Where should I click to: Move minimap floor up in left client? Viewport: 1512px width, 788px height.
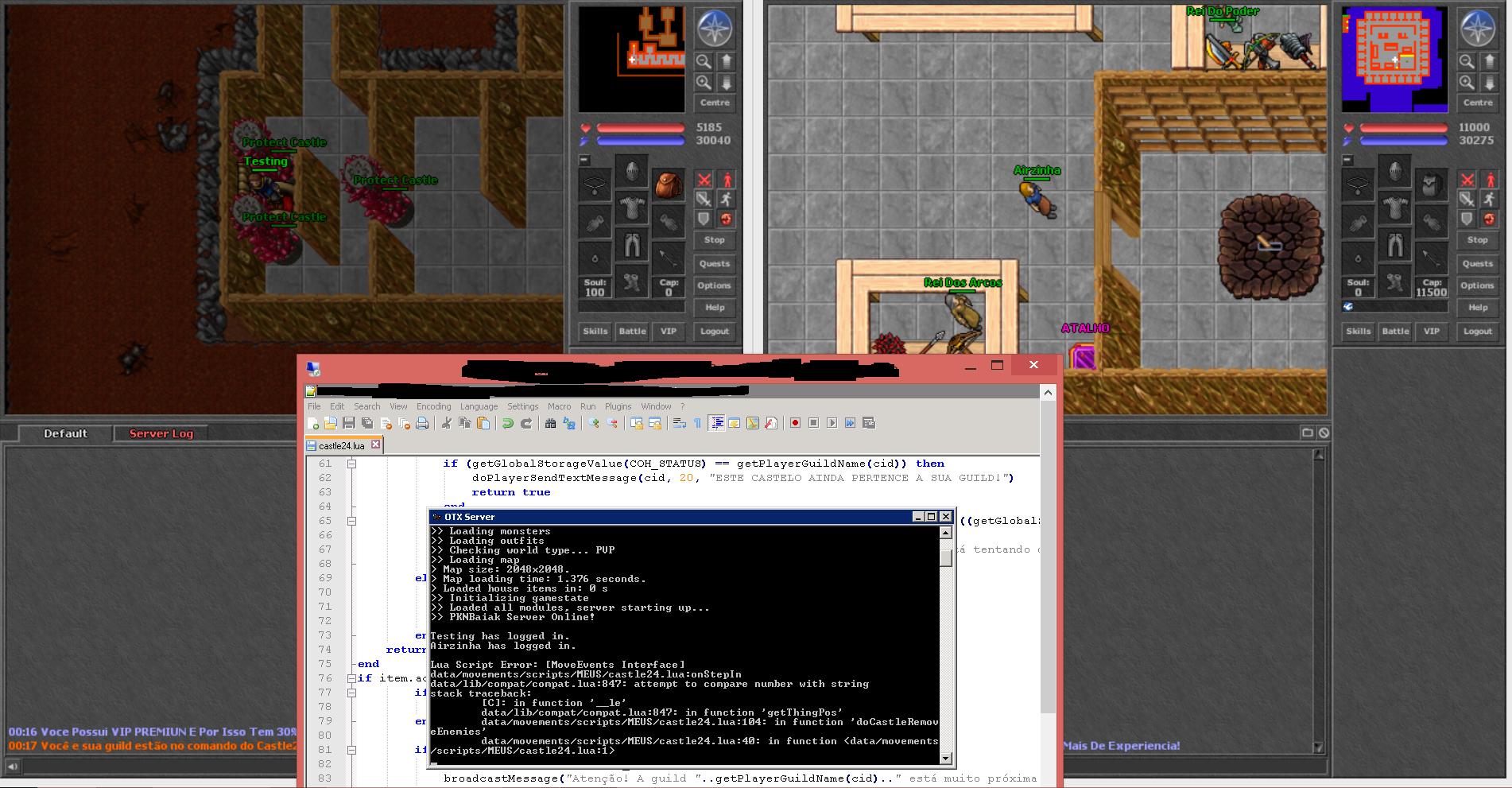[x=726, y=62]
